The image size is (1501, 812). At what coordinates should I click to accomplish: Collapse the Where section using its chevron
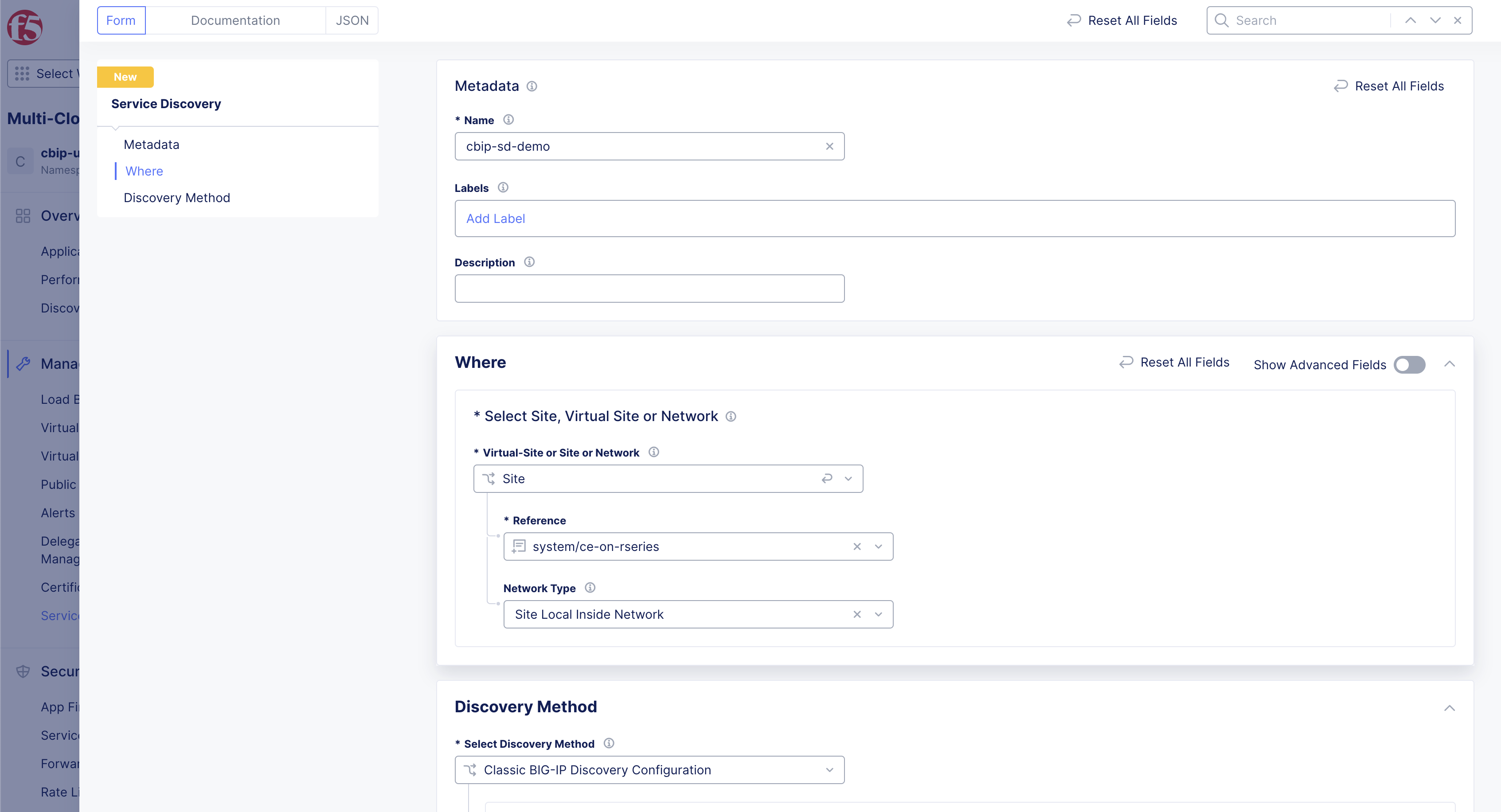[x=1450, y=363]
